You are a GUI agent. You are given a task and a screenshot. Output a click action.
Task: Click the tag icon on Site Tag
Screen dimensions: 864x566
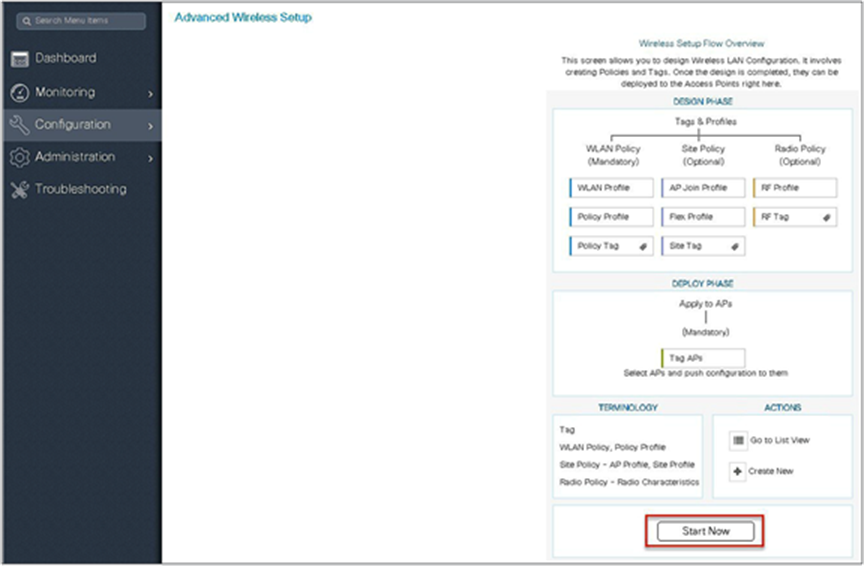pos(734,246)
